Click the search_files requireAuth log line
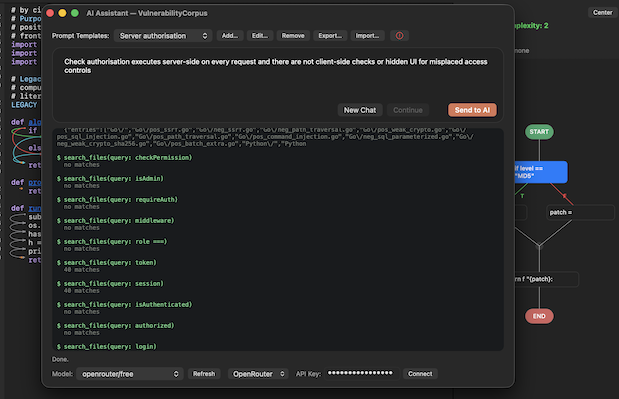The width and height of the screenshot is (619, 399). [117, 200]
